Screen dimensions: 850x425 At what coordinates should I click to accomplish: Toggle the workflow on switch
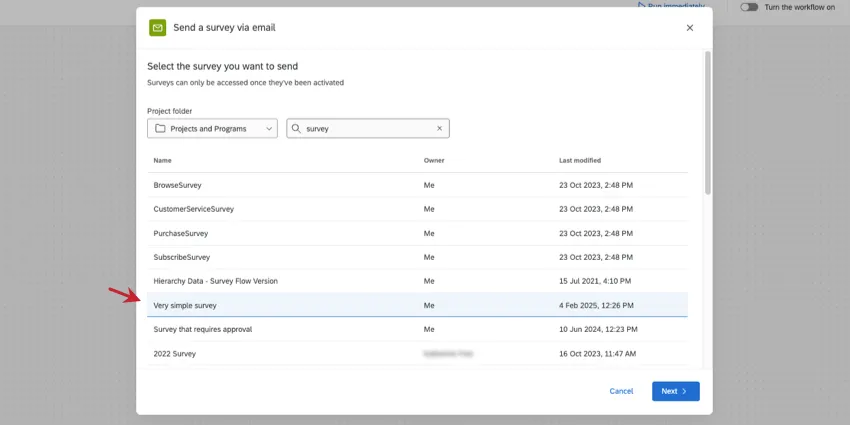click(x=749, y=7)
